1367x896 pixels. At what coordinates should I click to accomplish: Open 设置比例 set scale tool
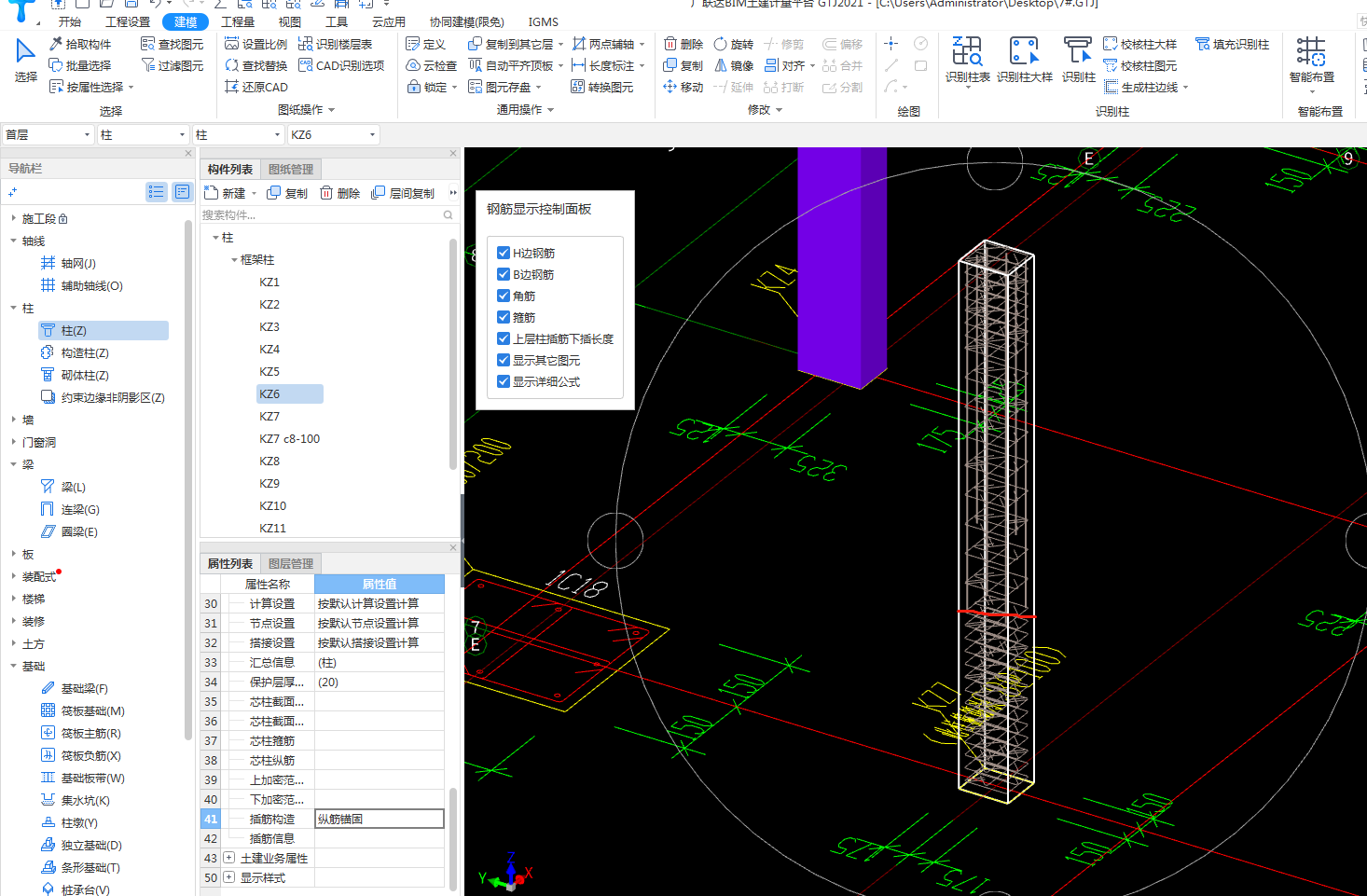pos(256,44)
